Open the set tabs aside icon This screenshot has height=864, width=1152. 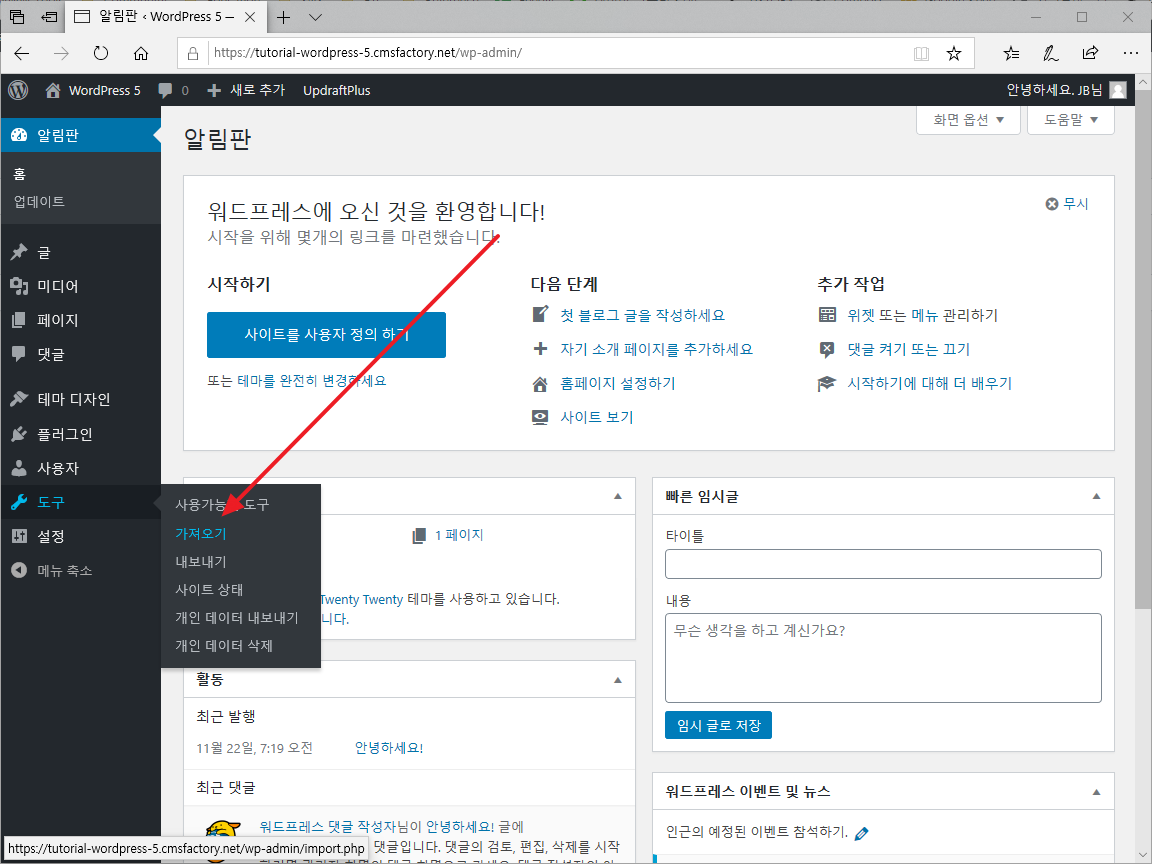pos(49,17)
